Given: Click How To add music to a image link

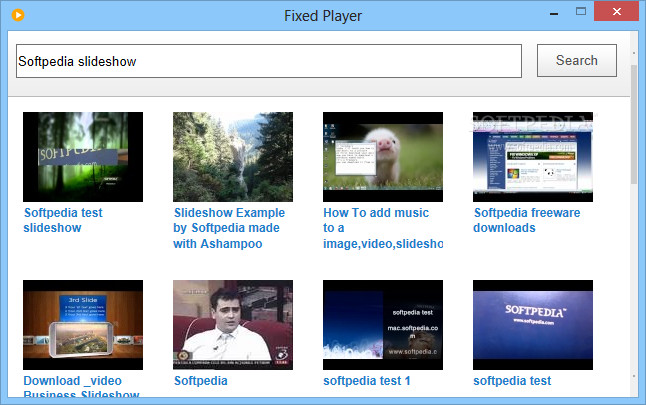Looking at the screenshot, I should [383, 228].
